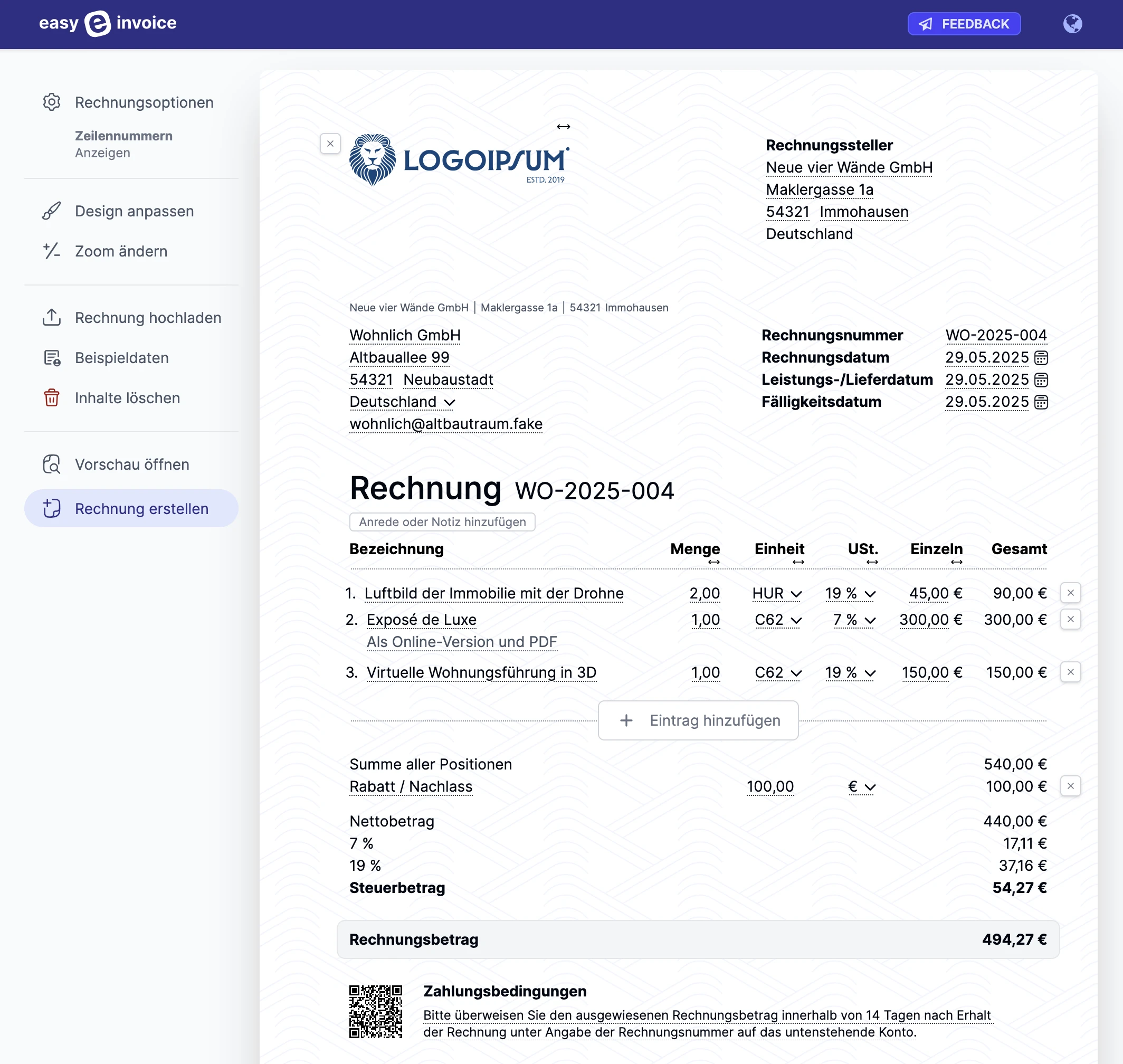
Task: Open calendar icon for Fälligkeitsdatum
Action: 1041,402
